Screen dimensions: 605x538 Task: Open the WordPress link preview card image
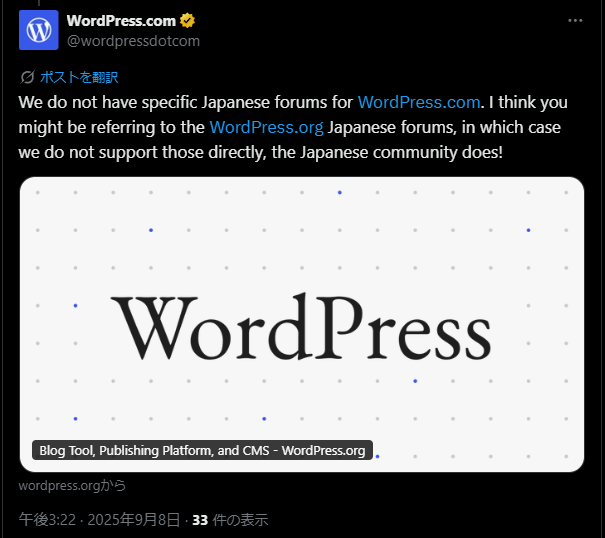click(302, 324)
